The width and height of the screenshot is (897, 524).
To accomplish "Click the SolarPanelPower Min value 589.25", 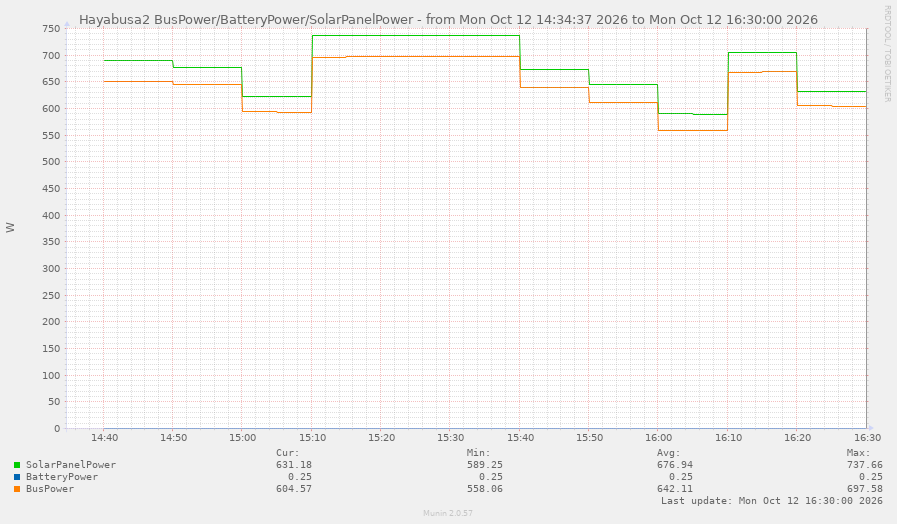I will [x=485, y=465].
